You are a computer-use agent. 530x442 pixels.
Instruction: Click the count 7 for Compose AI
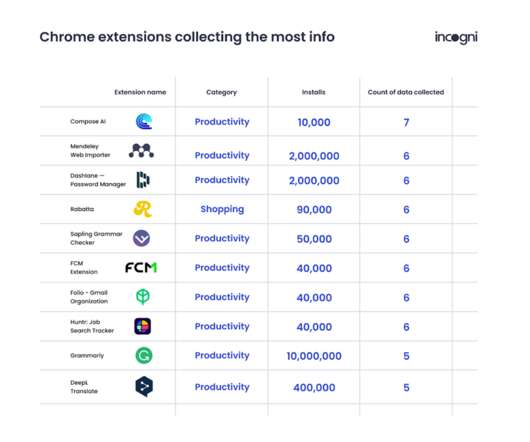point(406,122)
